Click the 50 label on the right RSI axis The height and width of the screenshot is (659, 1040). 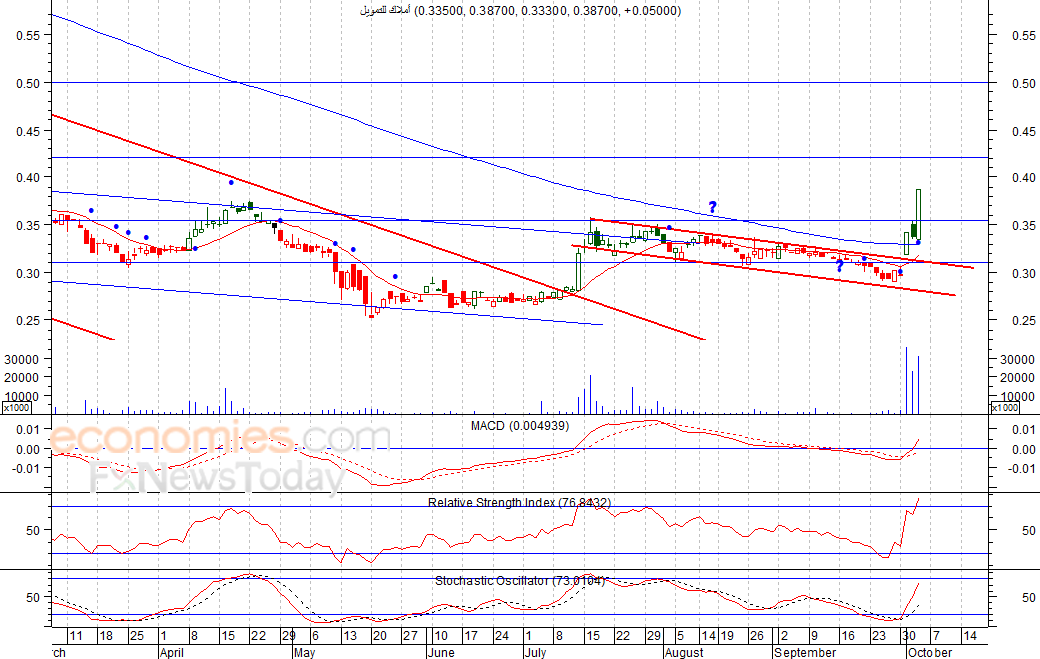click(1029, 530)
